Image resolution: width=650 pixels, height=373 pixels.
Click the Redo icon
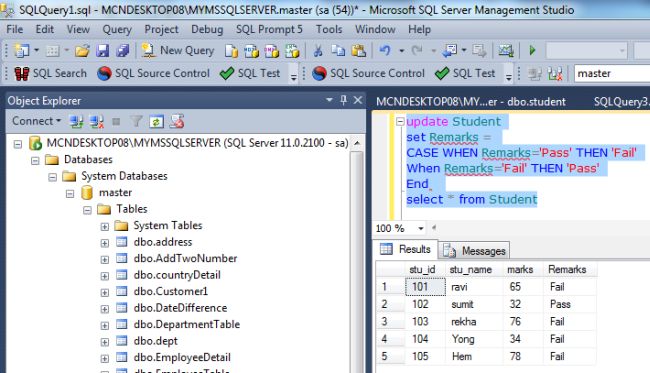tap(417, 51)
